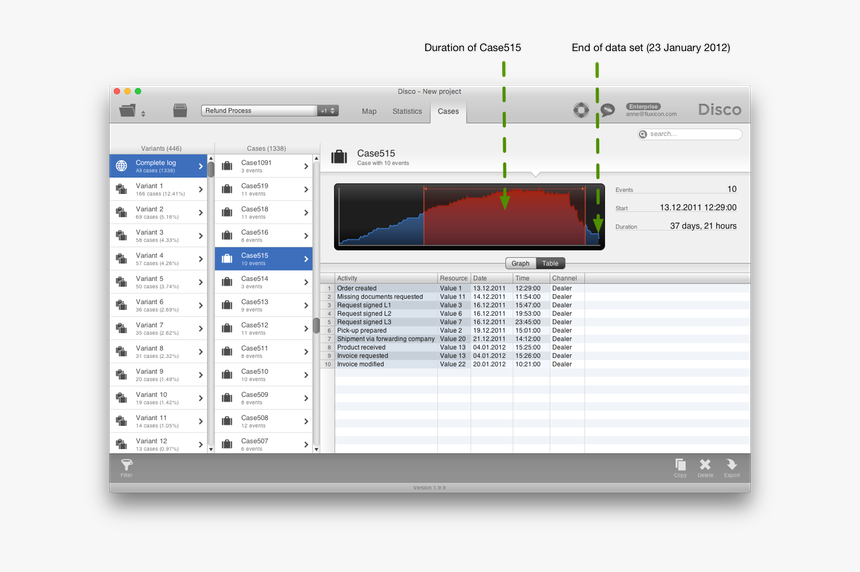Viewport: 860px width, 572px height.
Task: Click the Copy icon in bottom bar
Action: [680, 465]
